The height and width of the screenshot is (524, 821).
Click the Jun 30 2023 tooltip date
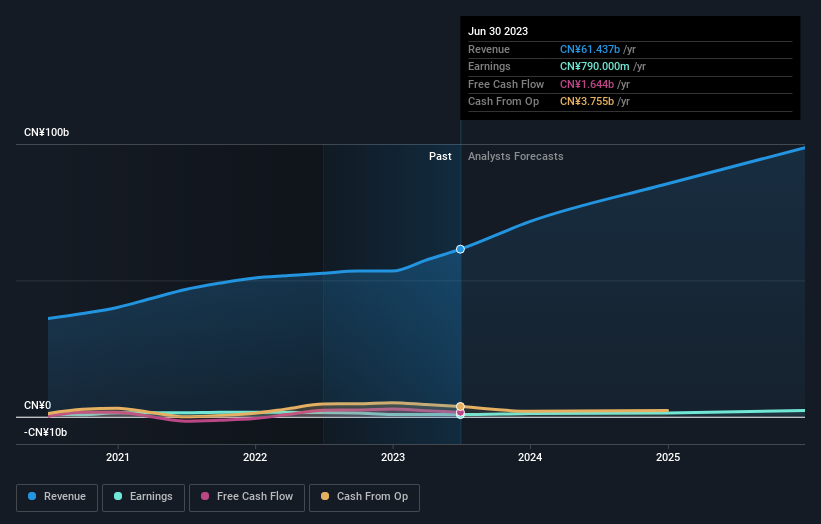coord(498,31)
